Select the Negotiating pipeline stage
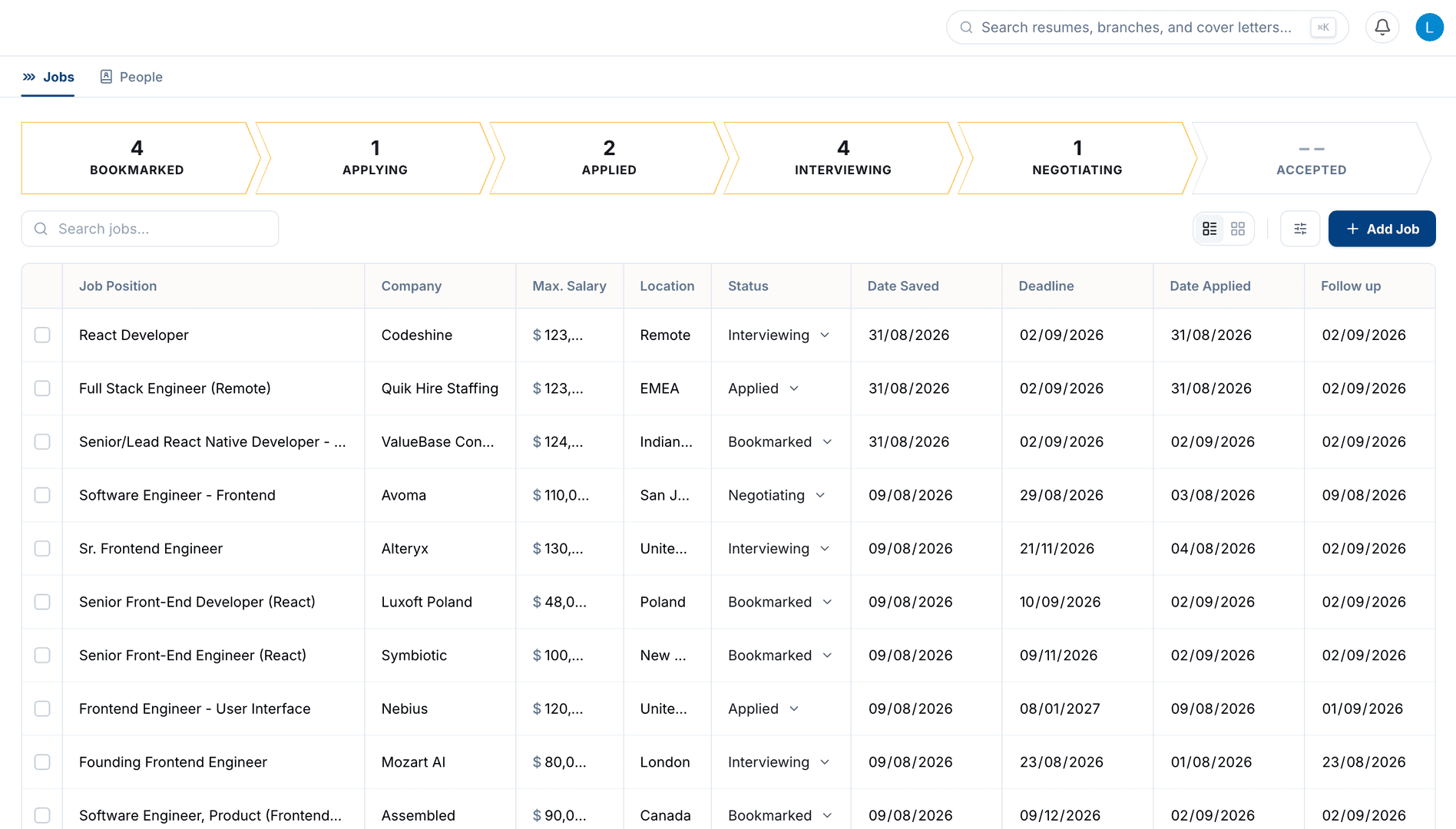This screenshot has width=1456, height=829. tap(1077, 158)
